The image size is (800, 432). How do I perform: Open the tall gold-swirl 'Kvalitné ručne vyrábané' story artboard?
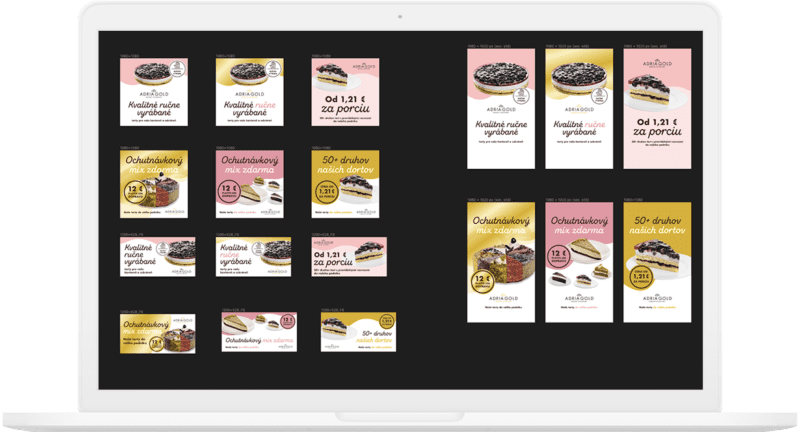coord(579,110)
